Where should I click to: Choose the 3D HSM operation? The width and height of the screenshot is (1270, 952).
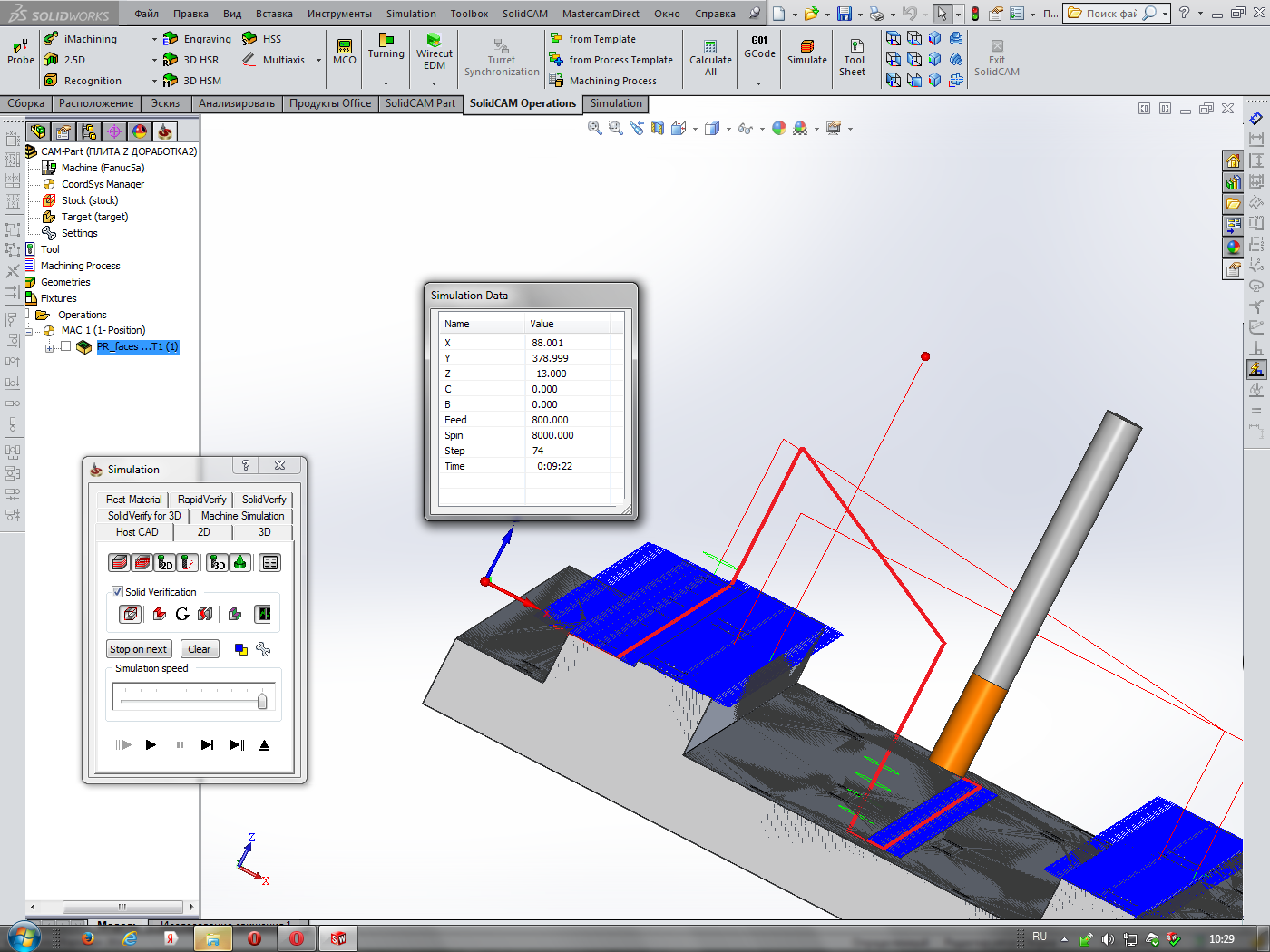(192, 81)
